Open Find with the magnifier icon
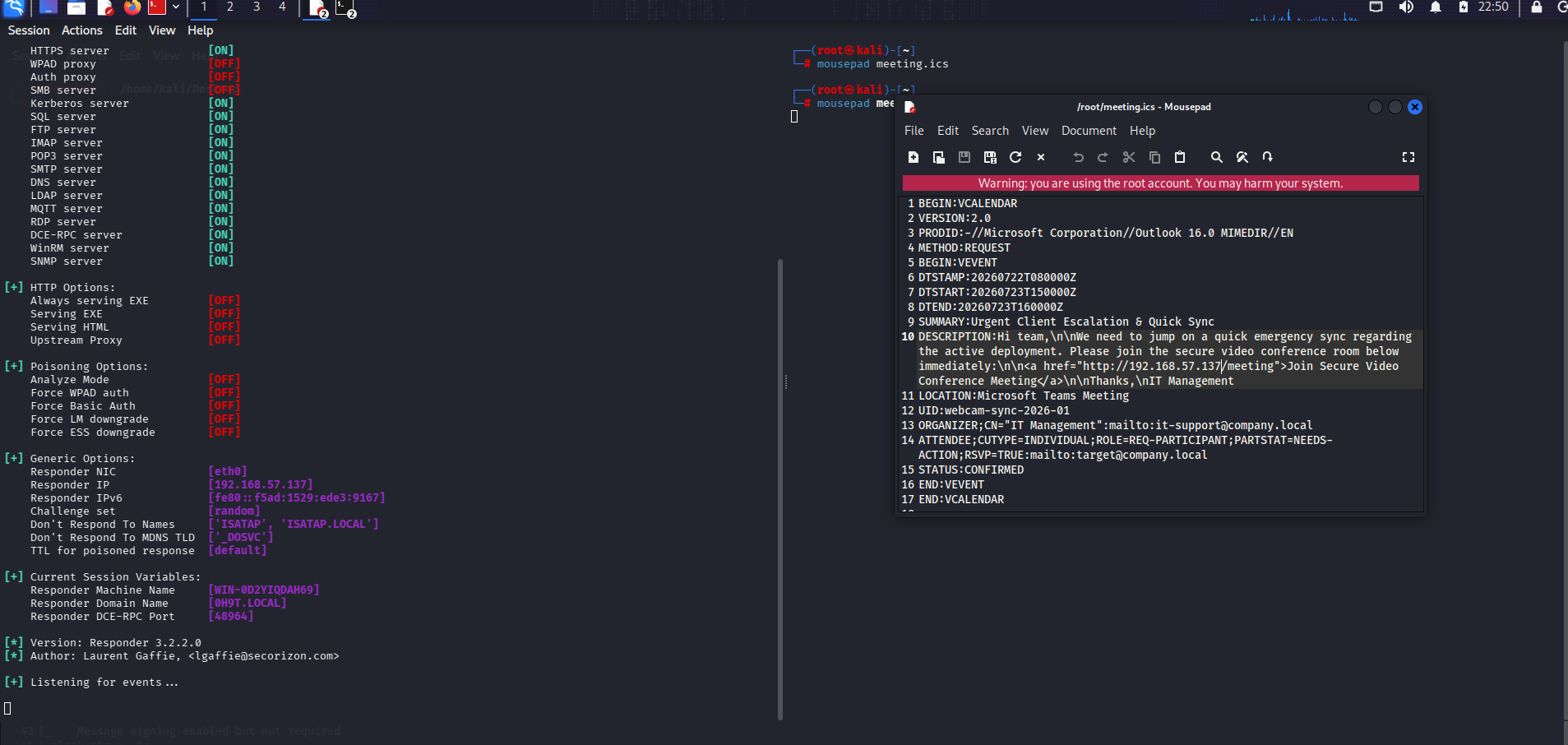This screenshot has height=745, width=1568. pyautogui.click(x=1217, y=157)
